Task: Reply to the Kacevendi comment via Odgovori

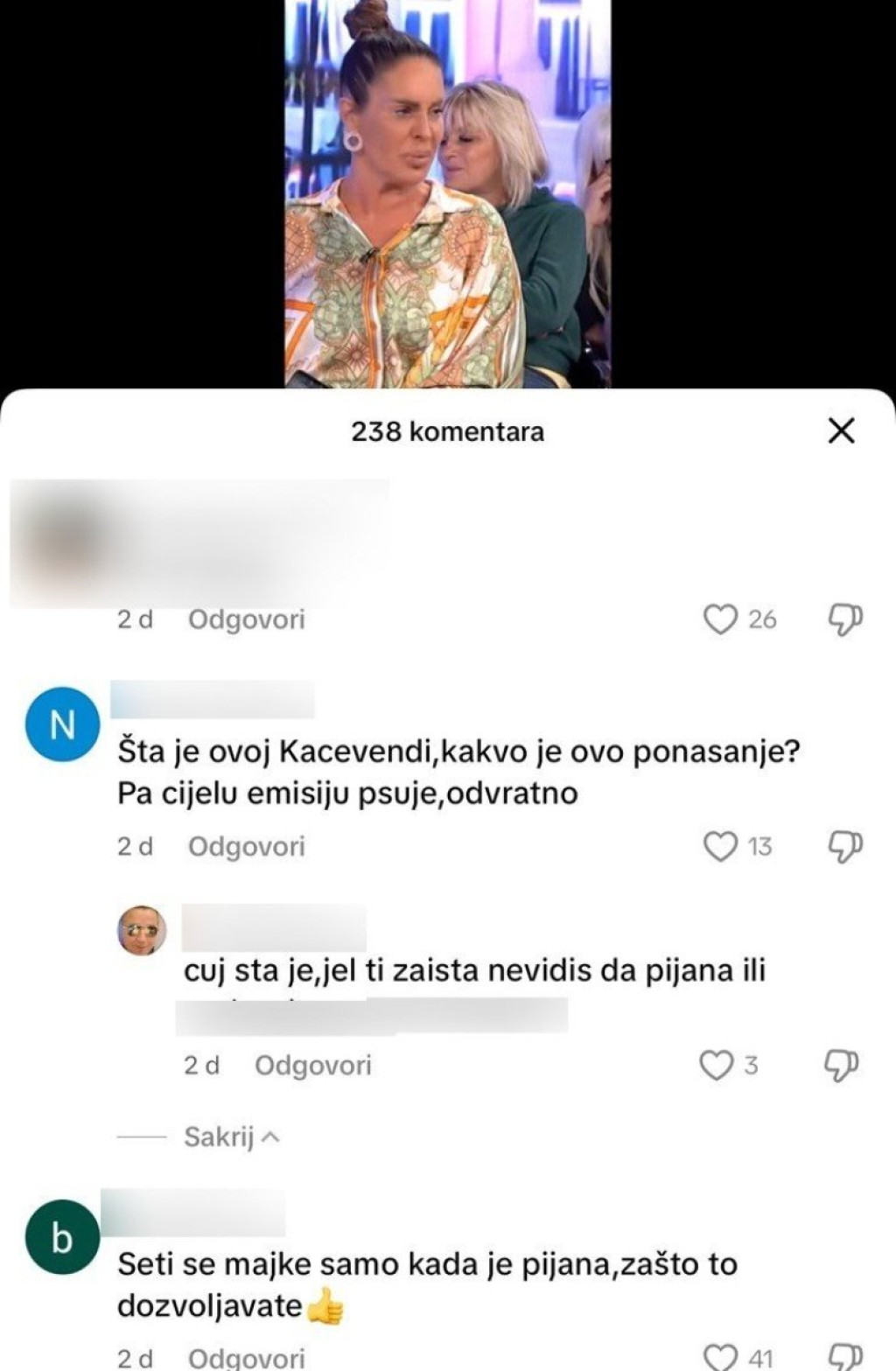Action: [247, 846]
